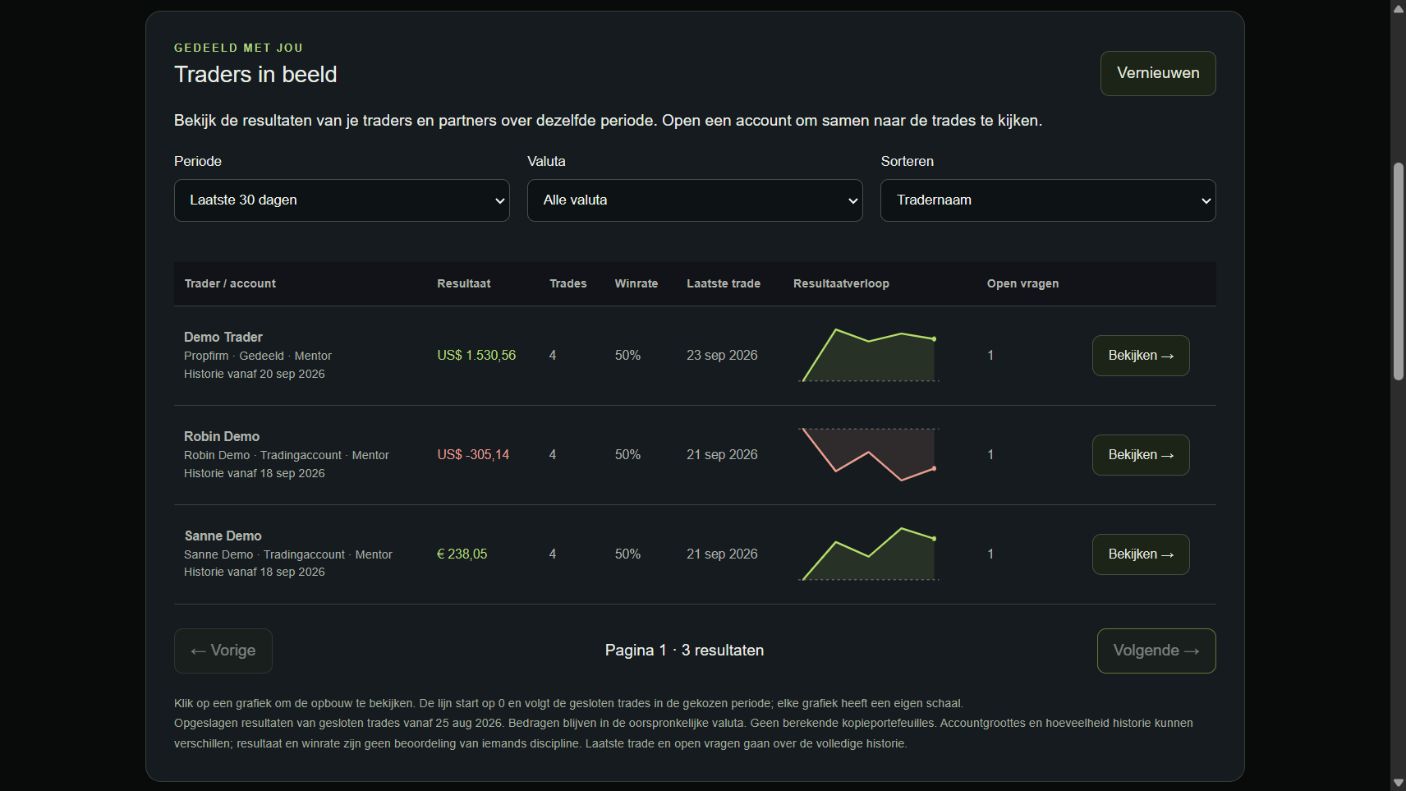Click Robin Demo's last trade date
This screenshot has height=791, width=1406.
tap(722, 455)
